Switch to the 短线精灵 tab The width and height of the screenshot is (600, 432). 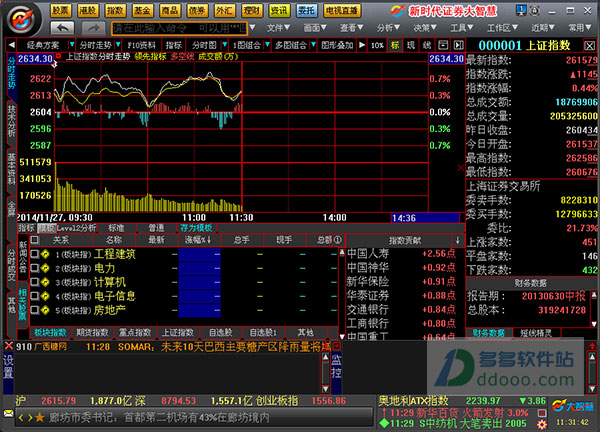tap(536, 333)
